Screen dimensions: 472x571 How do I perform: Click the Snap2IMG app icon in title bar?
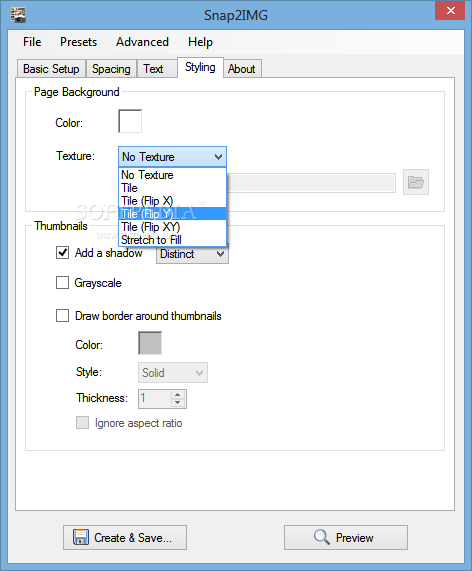tap(17, 15)
